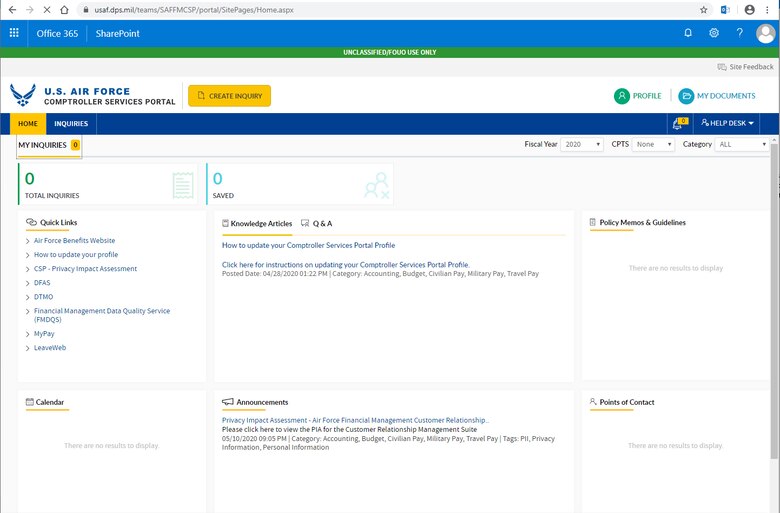Screen dimensions: 780x513
Task: Open the SharePoint settings gear
Action: (714, 33)
